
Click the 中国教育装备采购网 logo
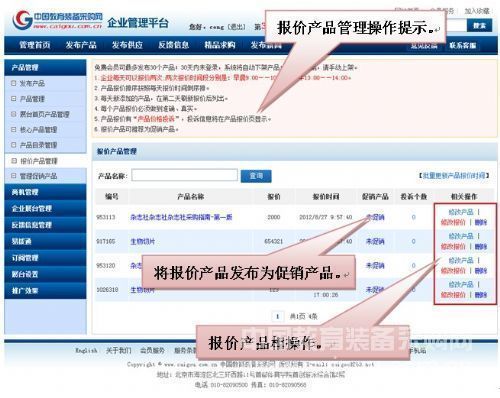coord(57,20)
